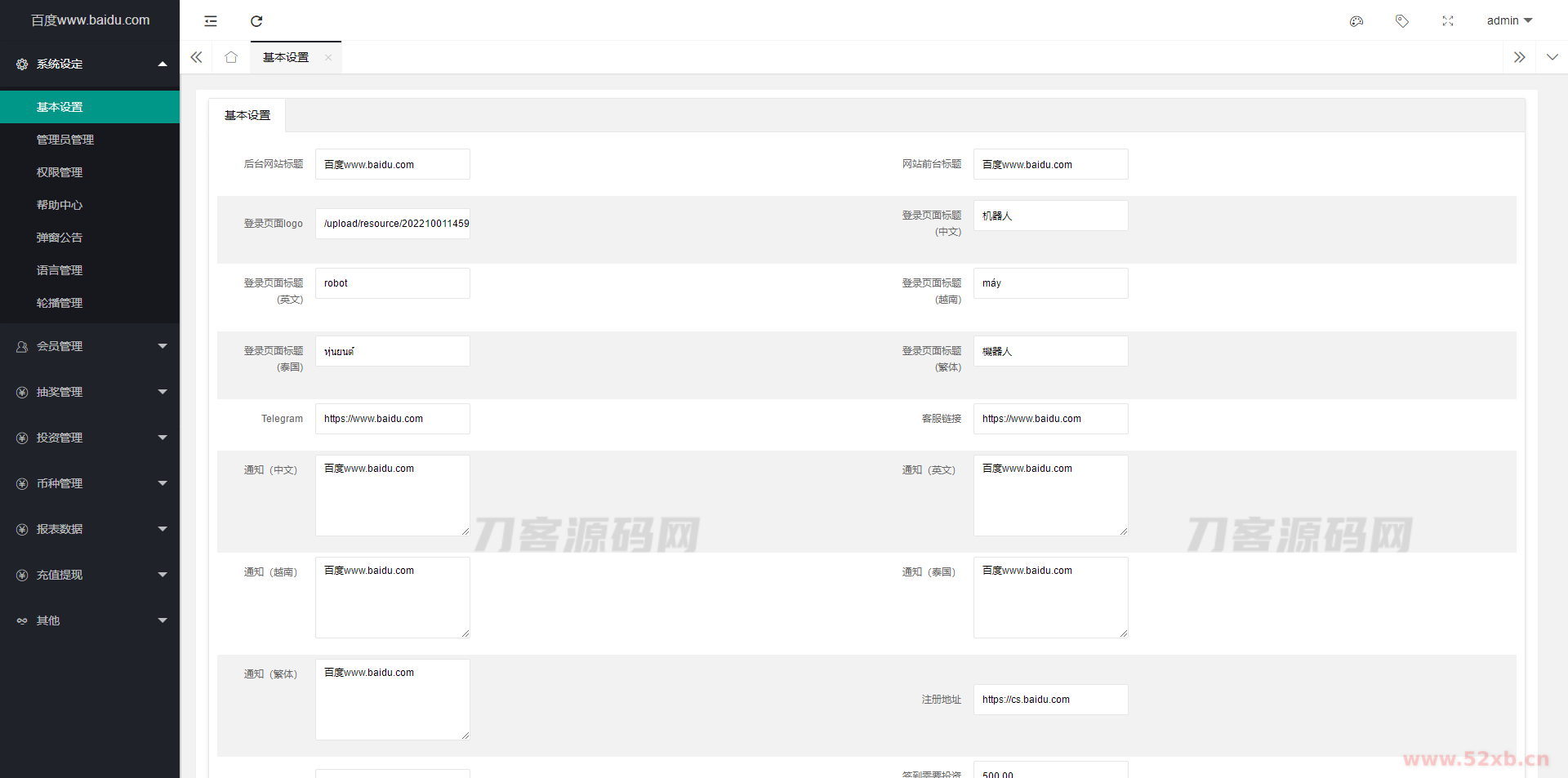Image resolution: width=1568 pixels, height=778 pixels.
Task: Open the tab operations dropdown chevron
Action: [1552, 57]
